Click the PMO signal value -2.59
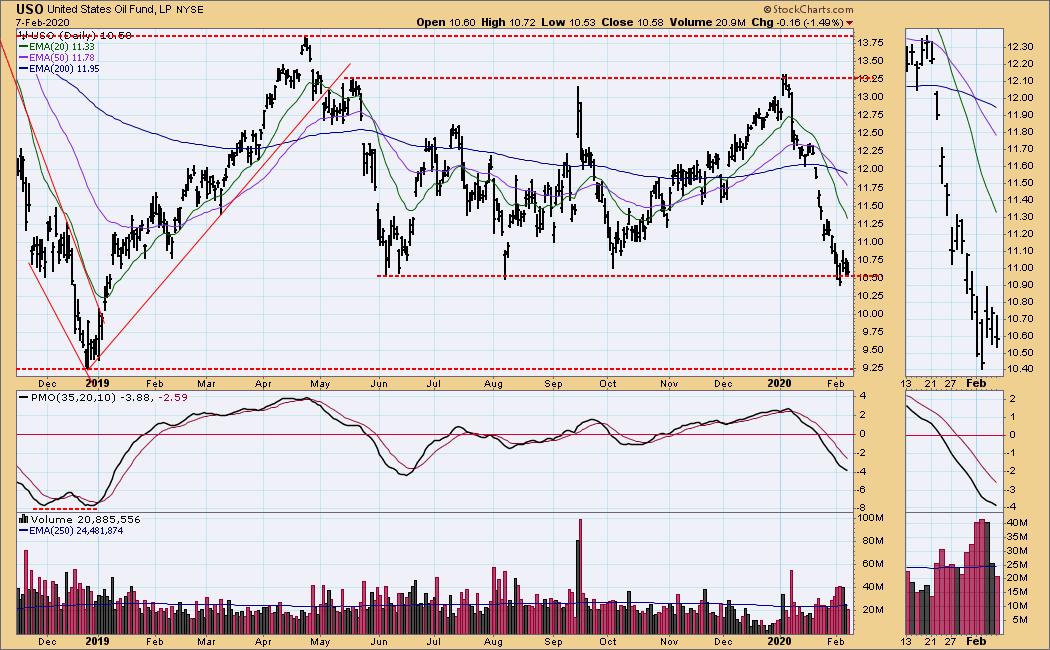 [x=174, y=398]
